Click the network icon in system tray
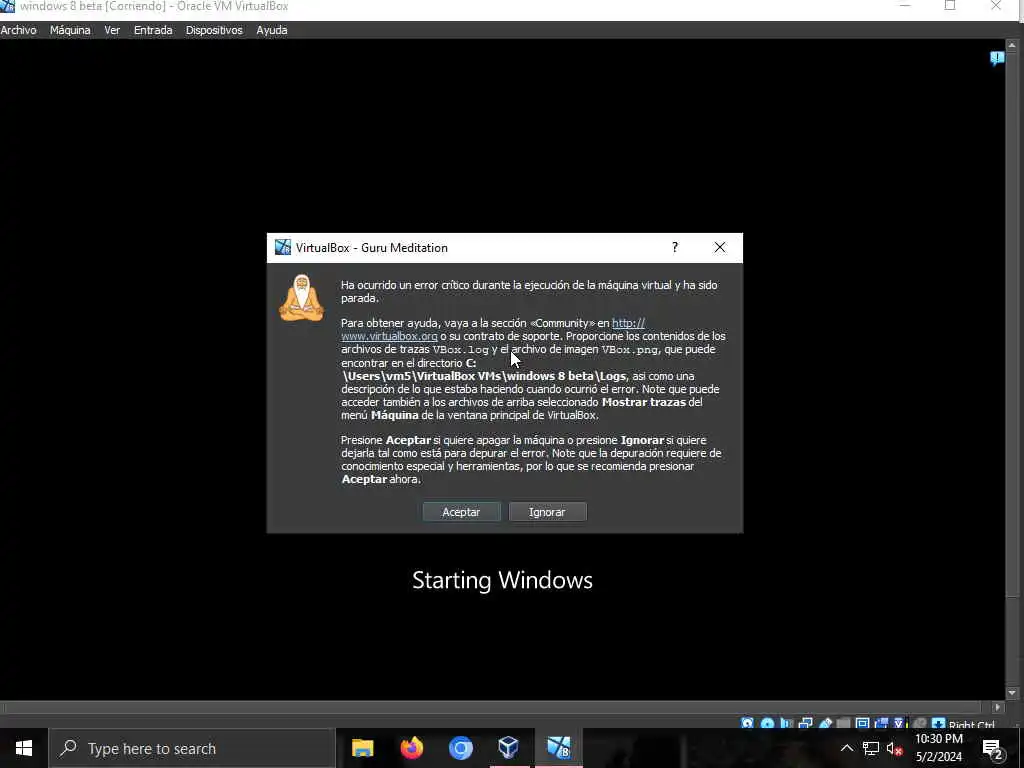This screenshot has height=768, width=1024. click(x=871, y=748)
